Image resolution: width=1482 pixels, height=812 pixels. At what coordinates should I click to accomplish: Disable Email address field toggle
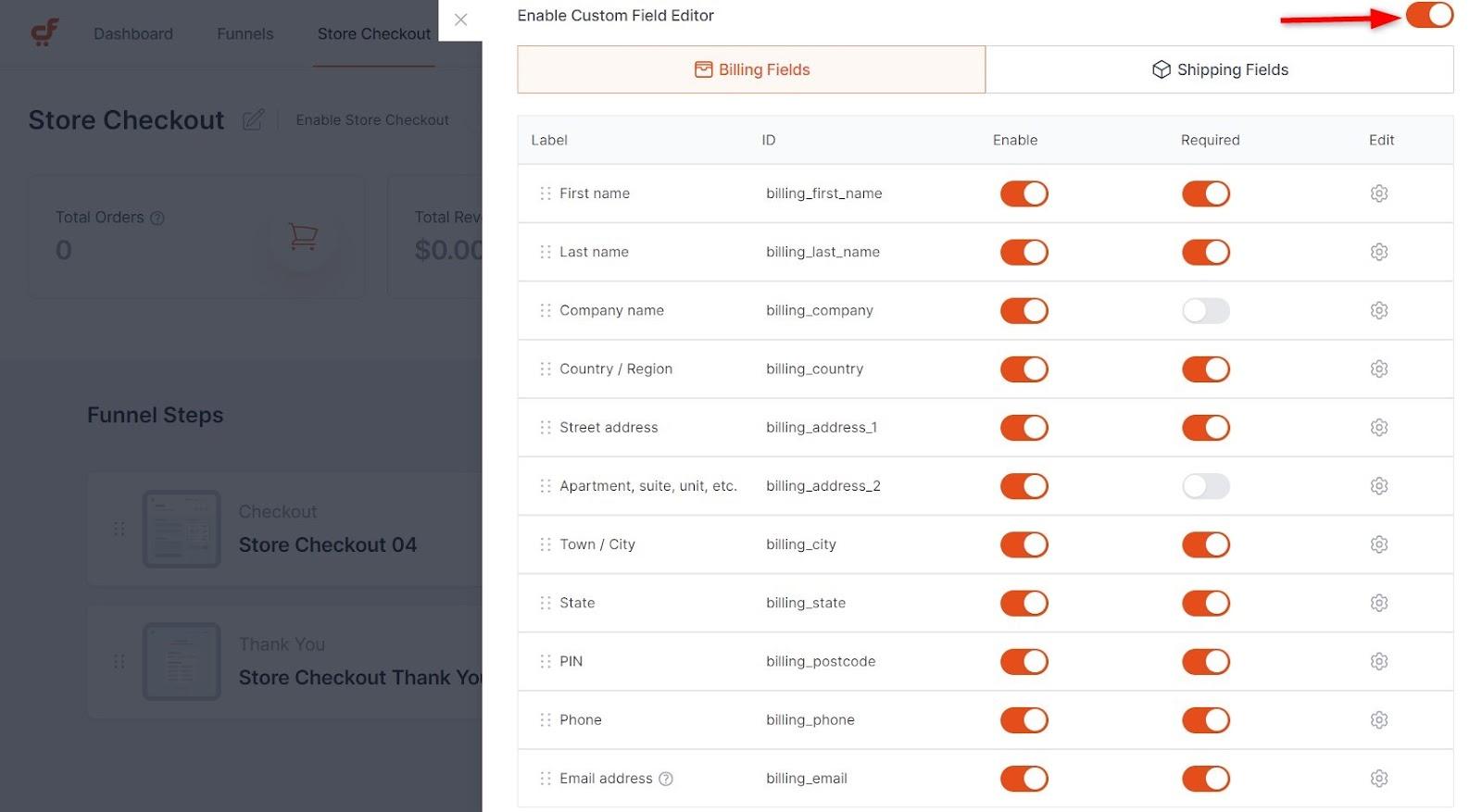click(x=1024, y=778)
